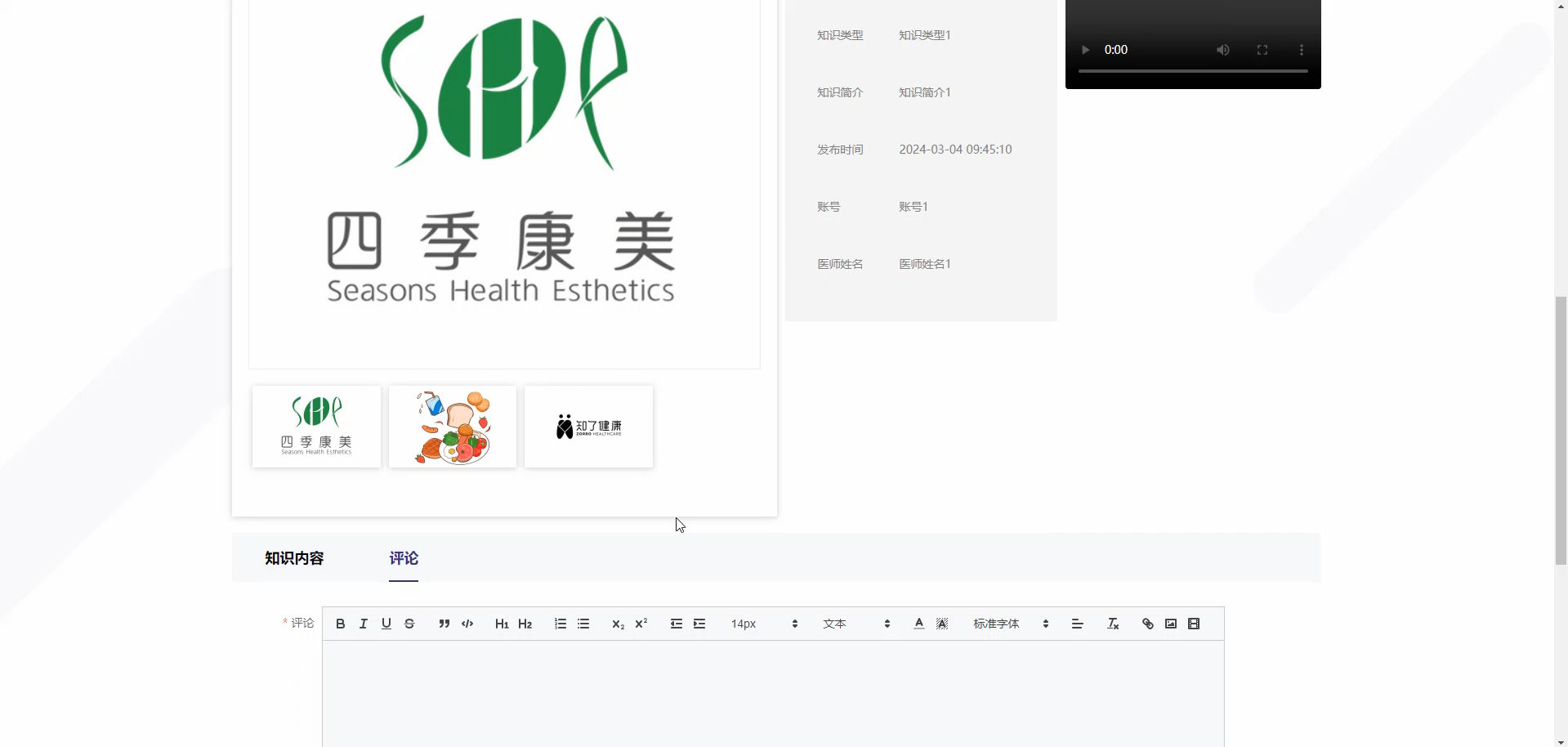The width and height of the screenshot is (1568, 747).
Task: Click the video time 0:00
Action: point(1116,50)
